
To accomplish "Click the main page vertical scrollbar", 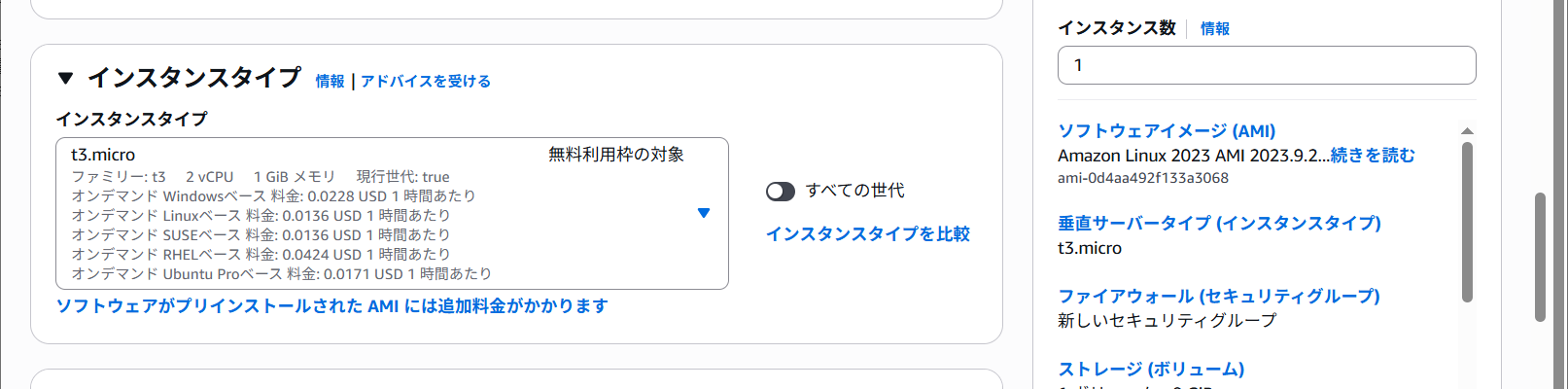I will tap(1539, 257).
